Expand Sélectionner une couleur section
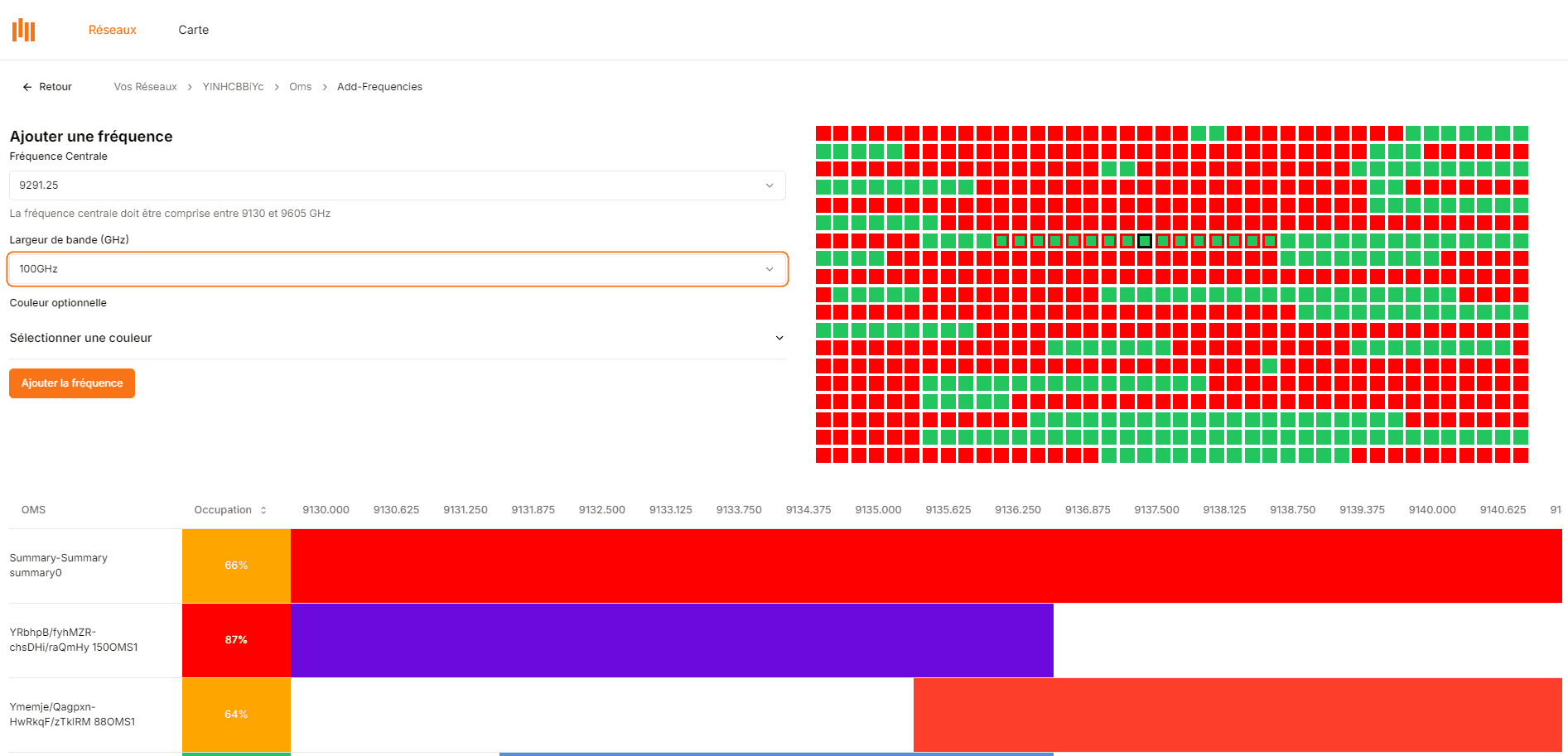 tap(397, 338)
